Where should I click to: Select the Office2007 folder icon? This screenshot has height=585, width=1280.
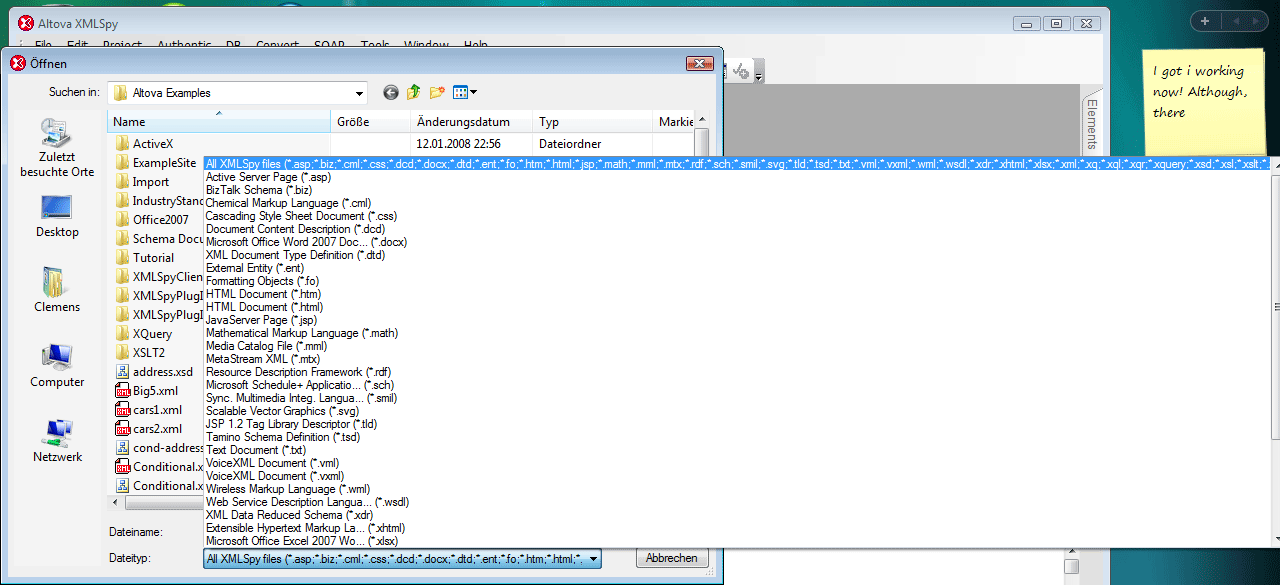point(122,220)
